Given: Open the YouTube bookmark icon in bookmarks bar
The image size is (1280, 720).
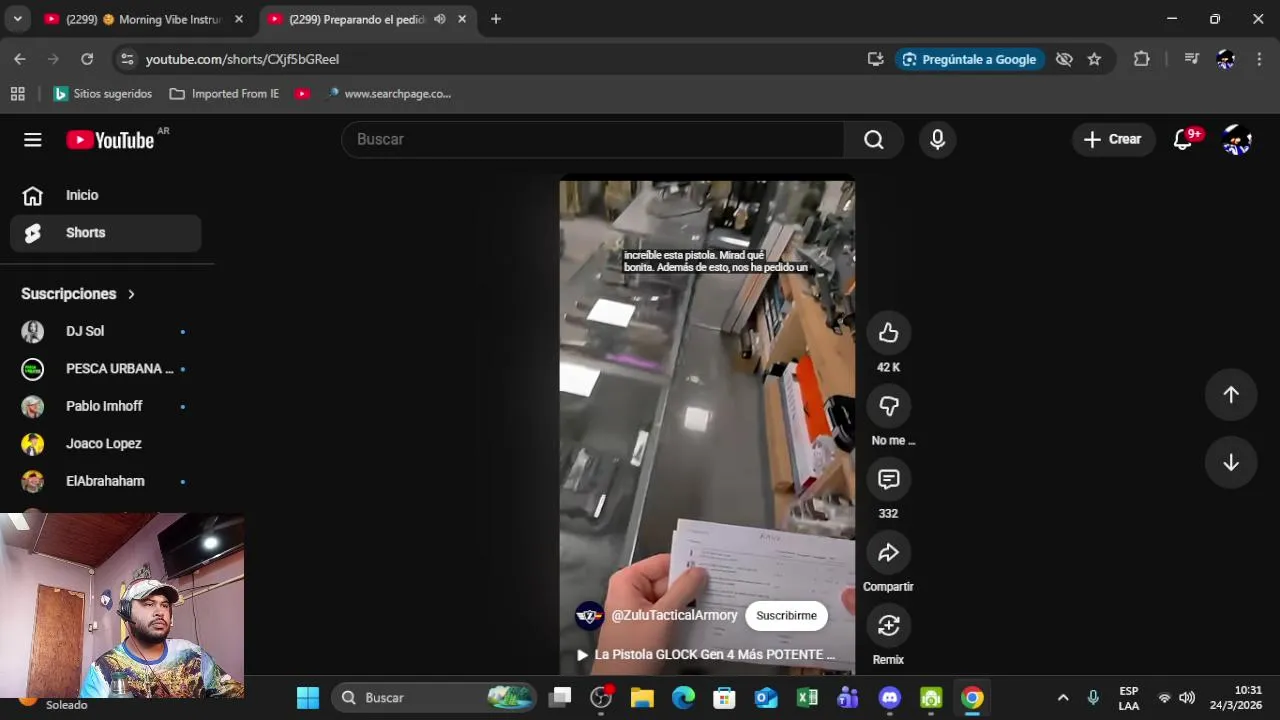Looking at the screenshot, I should pyautogui.click(x=302, y=94).
